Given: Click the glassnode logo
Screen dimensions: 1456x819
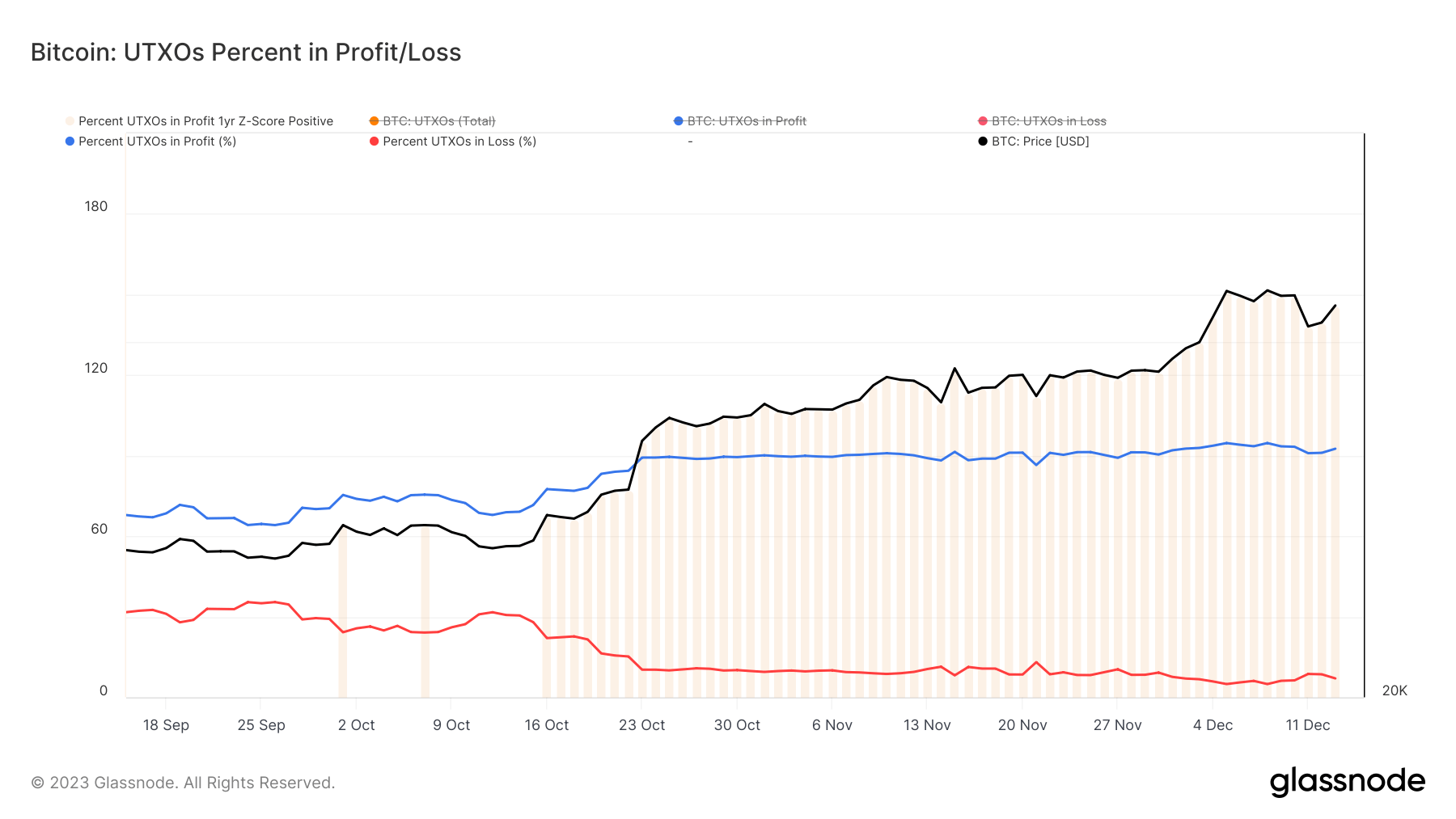Looking at the screenshot, I should (x=1348, y=782).
